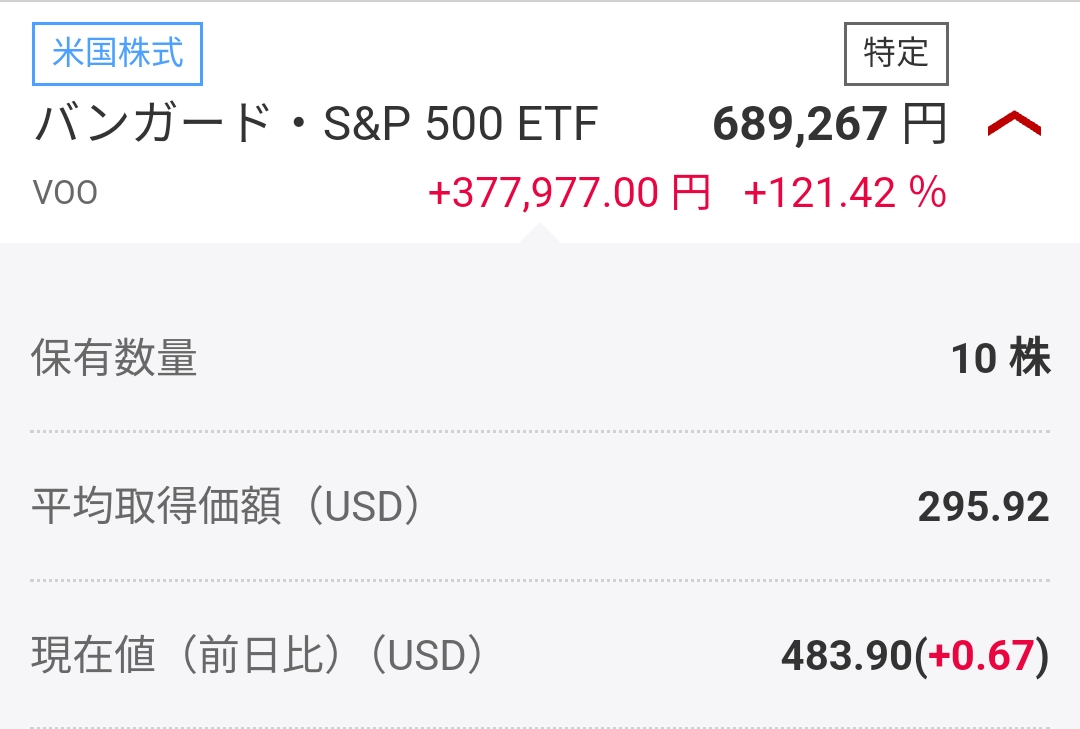Click the +121.42 % gain percentage
This screenshot has width=1080, height=729.
tap(845, 192)
